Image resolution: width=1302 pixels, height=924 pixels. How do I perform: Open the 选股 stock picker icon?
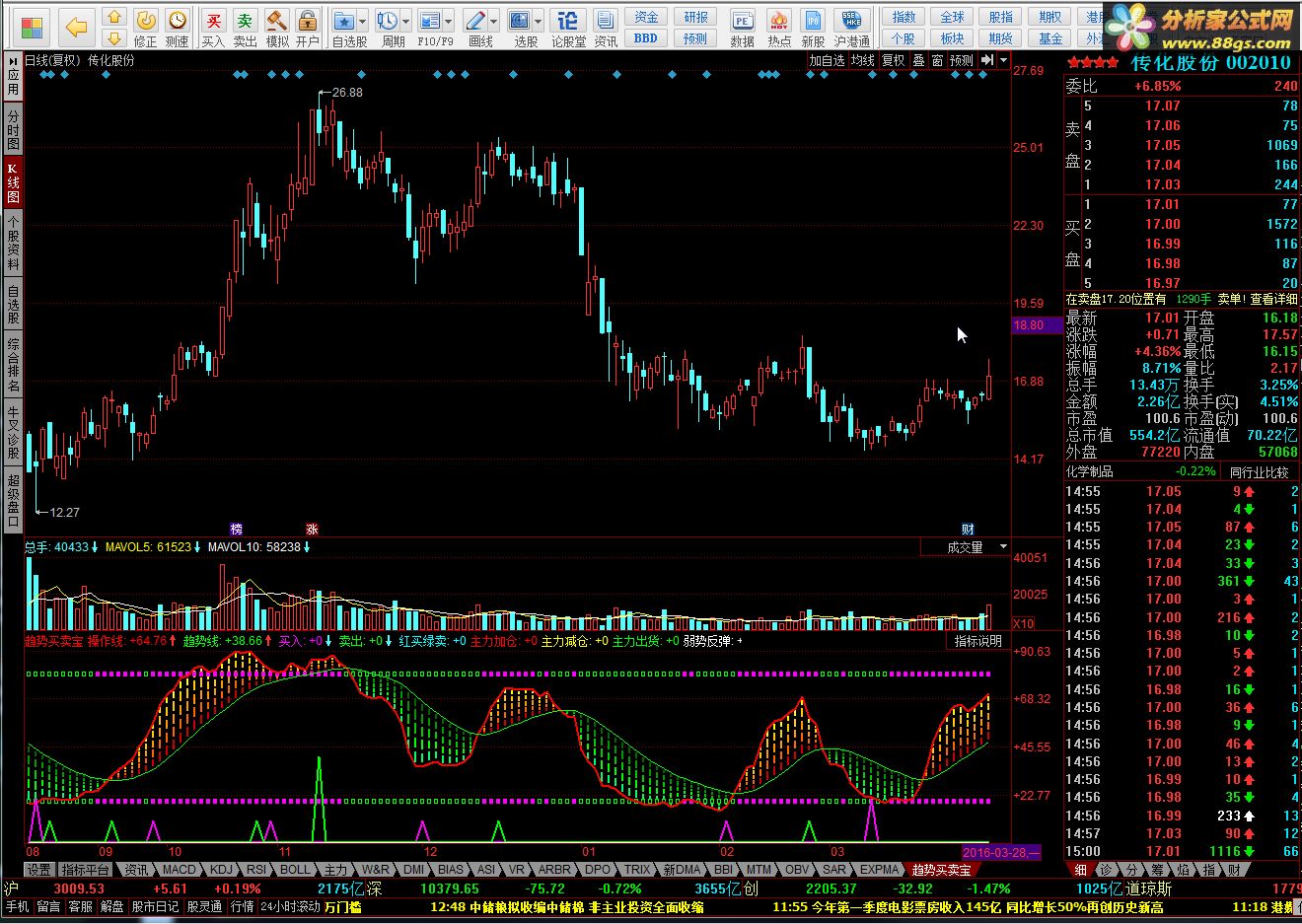click(x=519, y=20)
